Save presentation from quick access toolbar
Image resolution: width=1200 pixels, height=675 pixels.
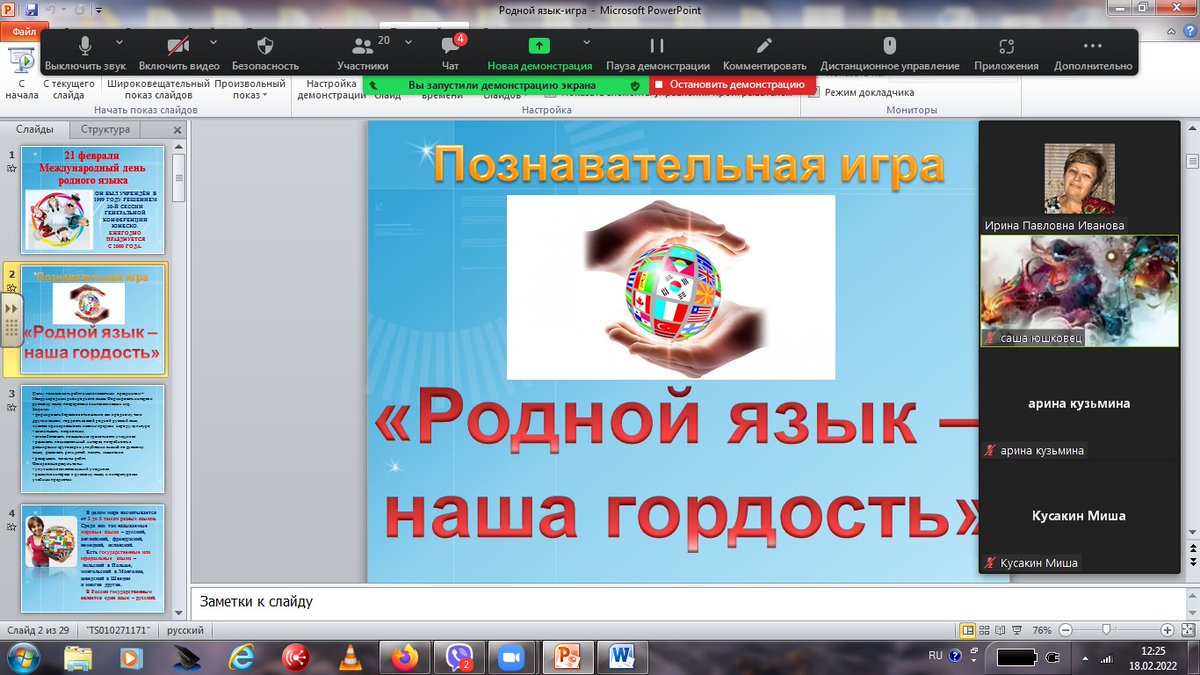33,10
